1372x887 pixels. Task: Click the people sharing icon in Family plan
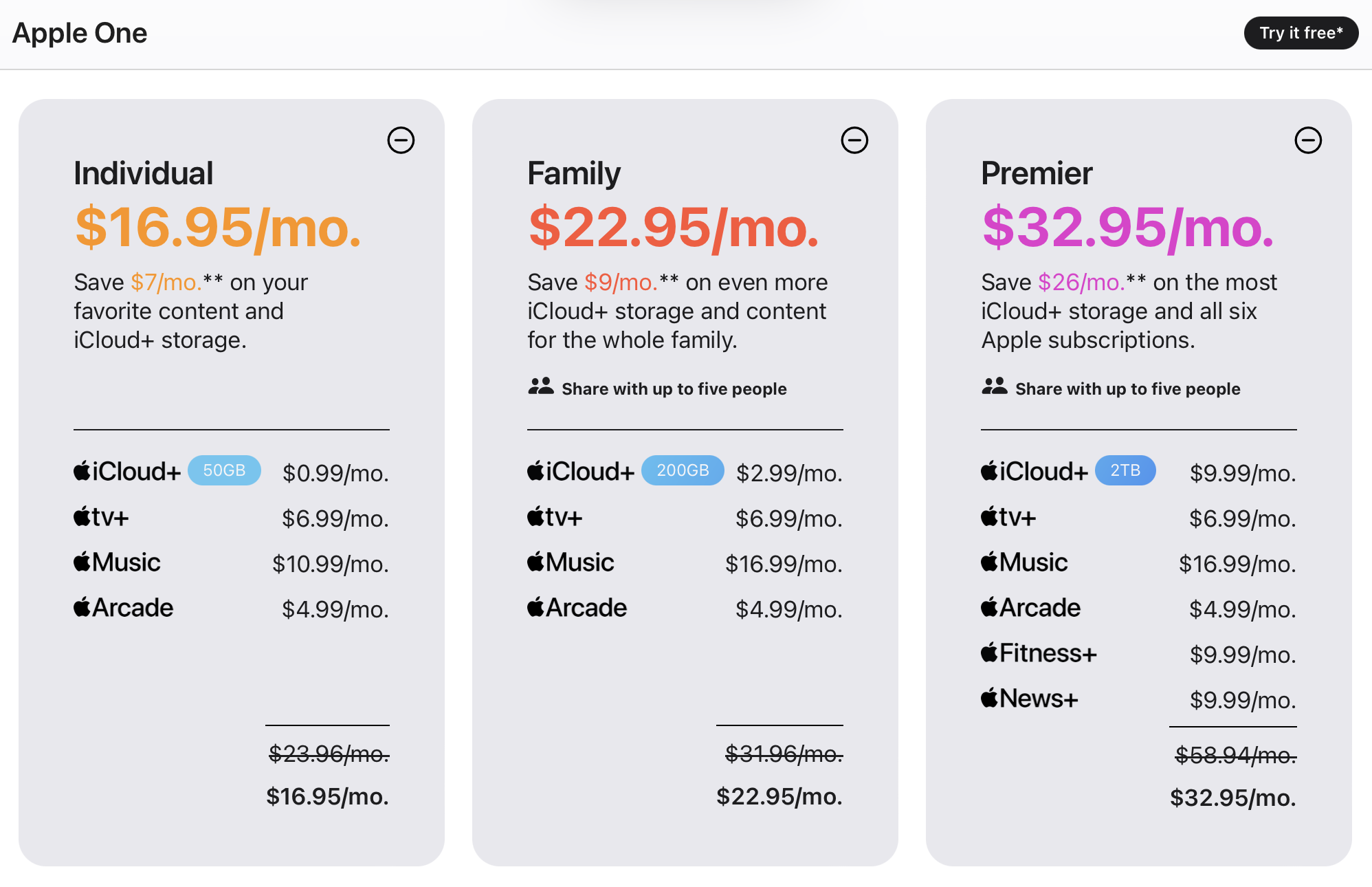(541, 386)
